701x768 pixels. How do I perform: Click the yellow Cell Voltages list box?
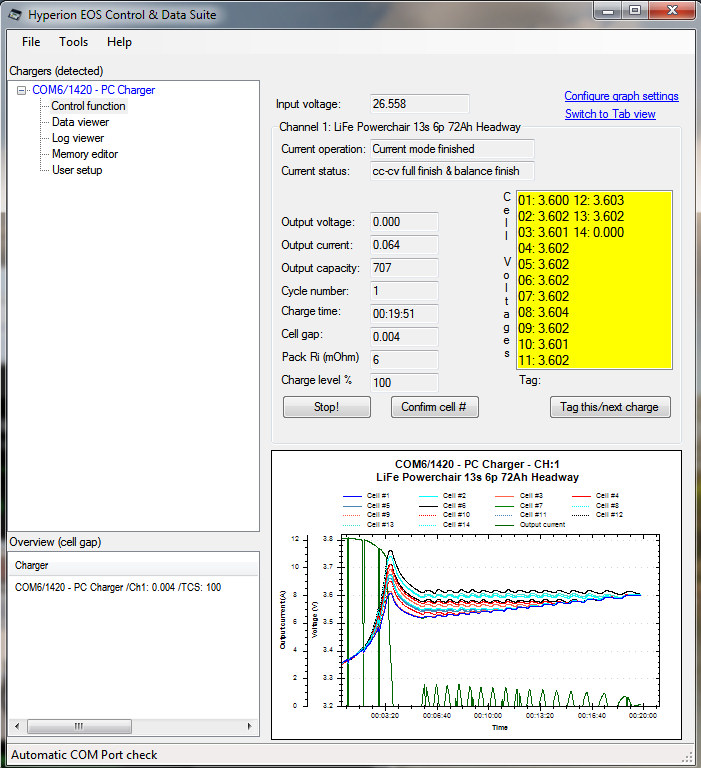point(587,280)
